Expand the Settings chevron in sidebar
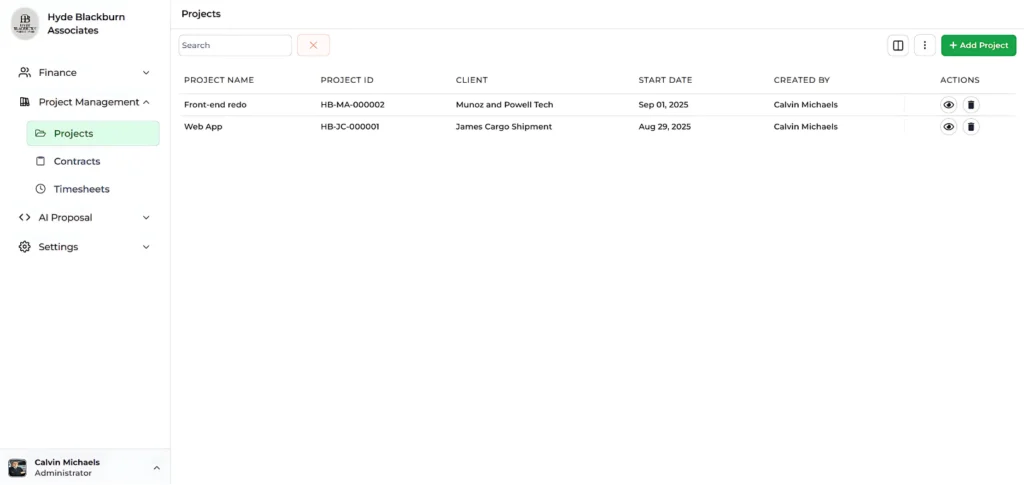The height and width of the screenshot is (485, 1024). (146, 247)
